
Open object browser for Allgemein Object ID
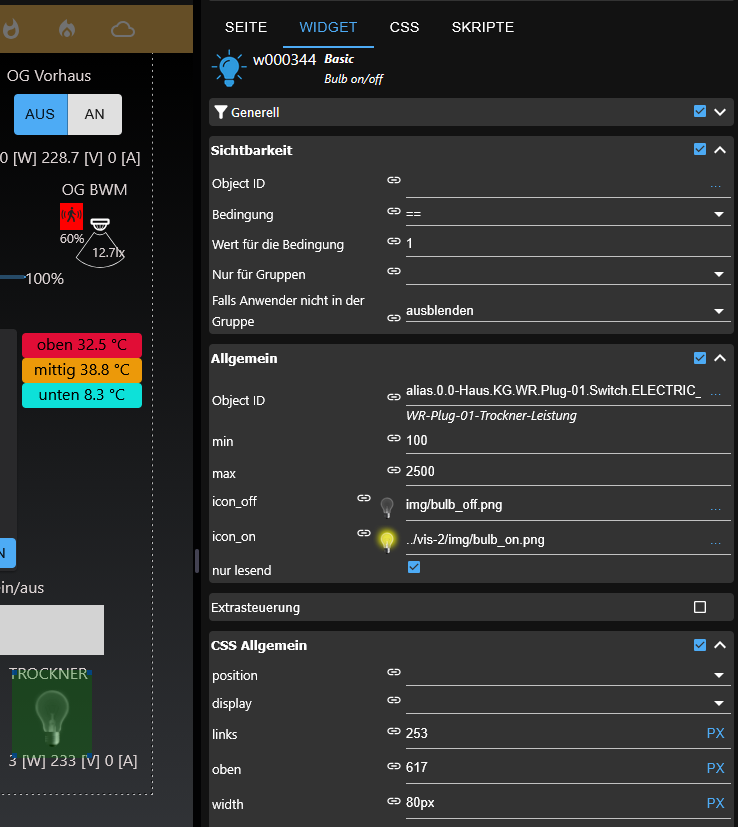715,394
